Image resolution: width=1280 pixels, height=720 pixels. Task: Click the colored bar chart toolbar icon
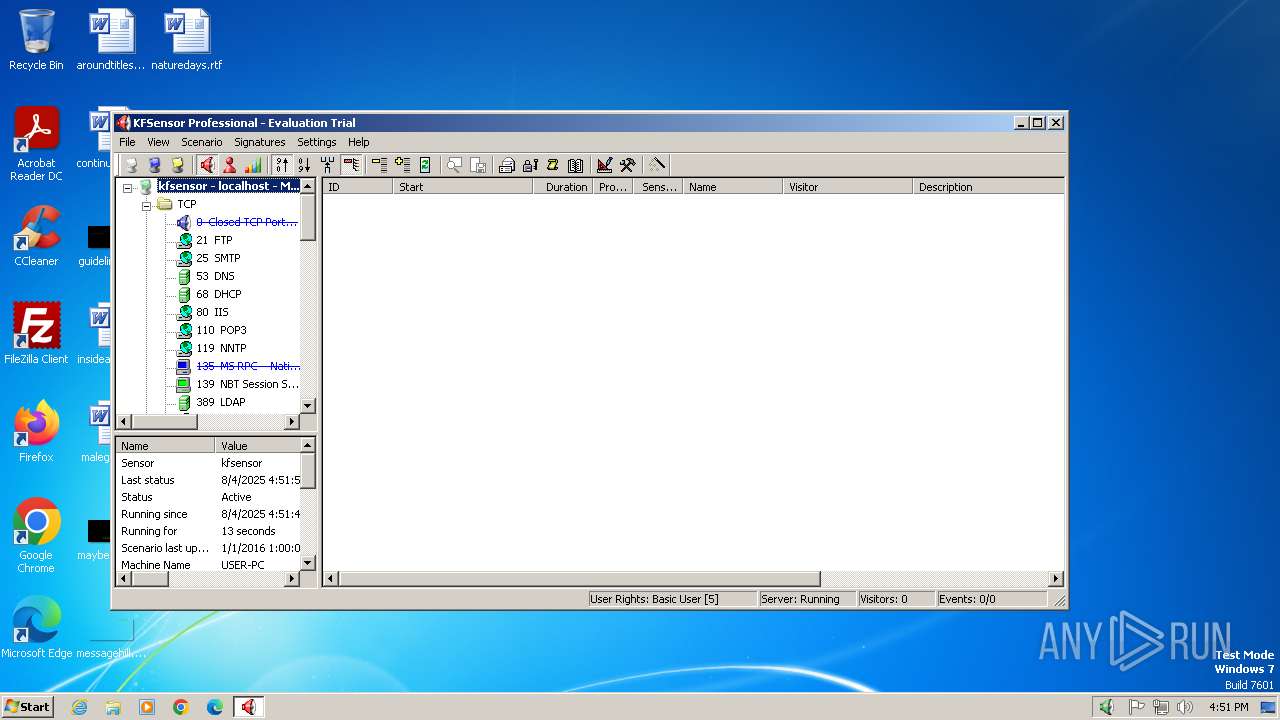point(253,165)
